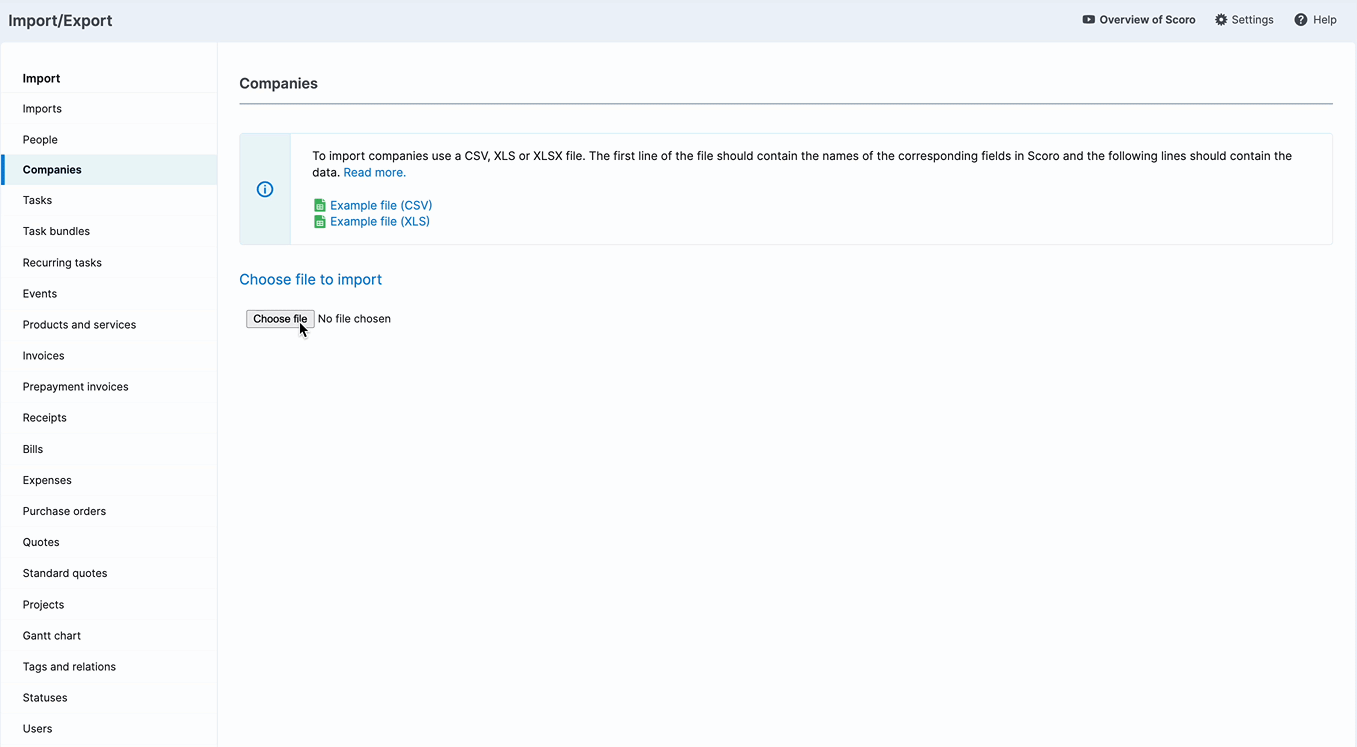Open Overview of Scoro link
The height and width of the screenshot is (747, 1357).
pos(1147,20)
